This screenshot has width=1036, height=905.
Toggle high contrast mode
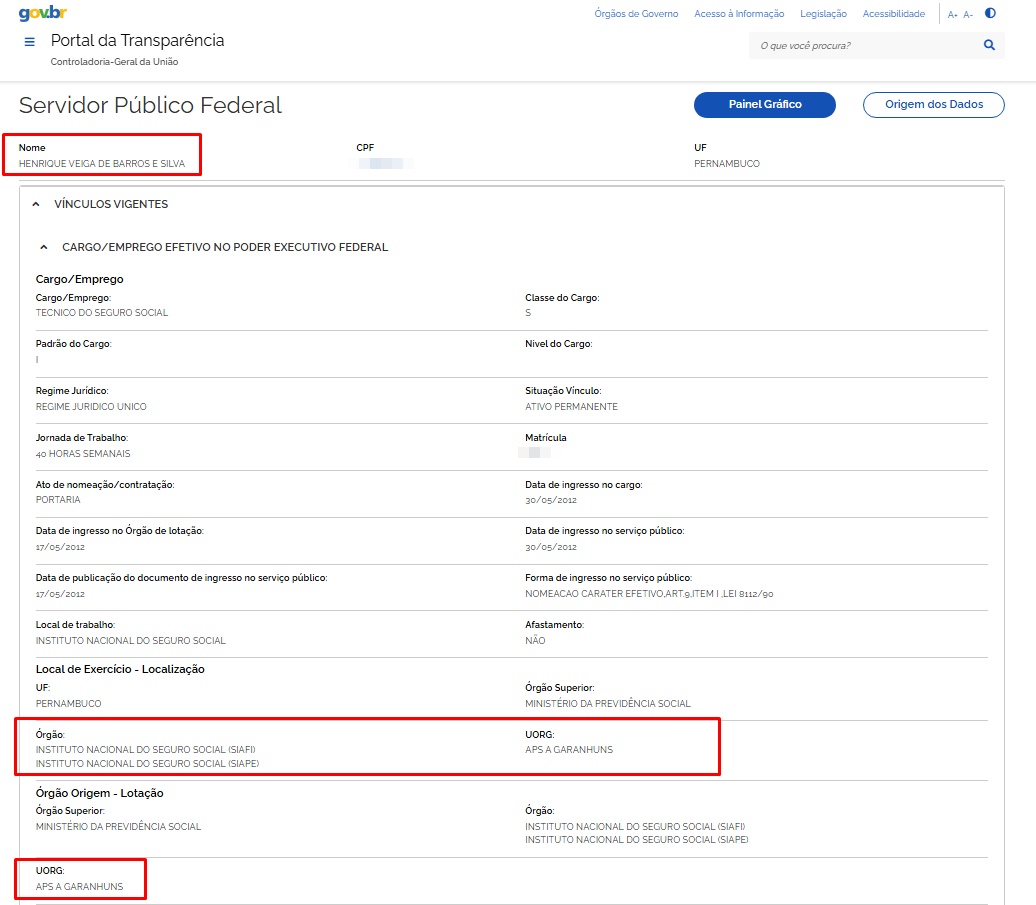click(990, 14)
